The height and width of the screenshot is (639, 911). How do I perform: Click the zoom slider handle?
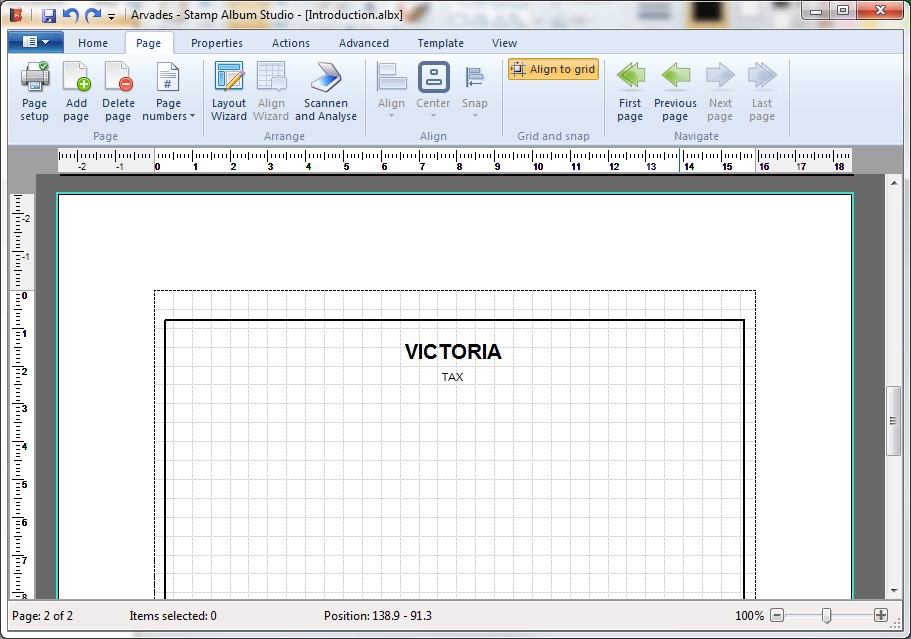click(826, 615)
